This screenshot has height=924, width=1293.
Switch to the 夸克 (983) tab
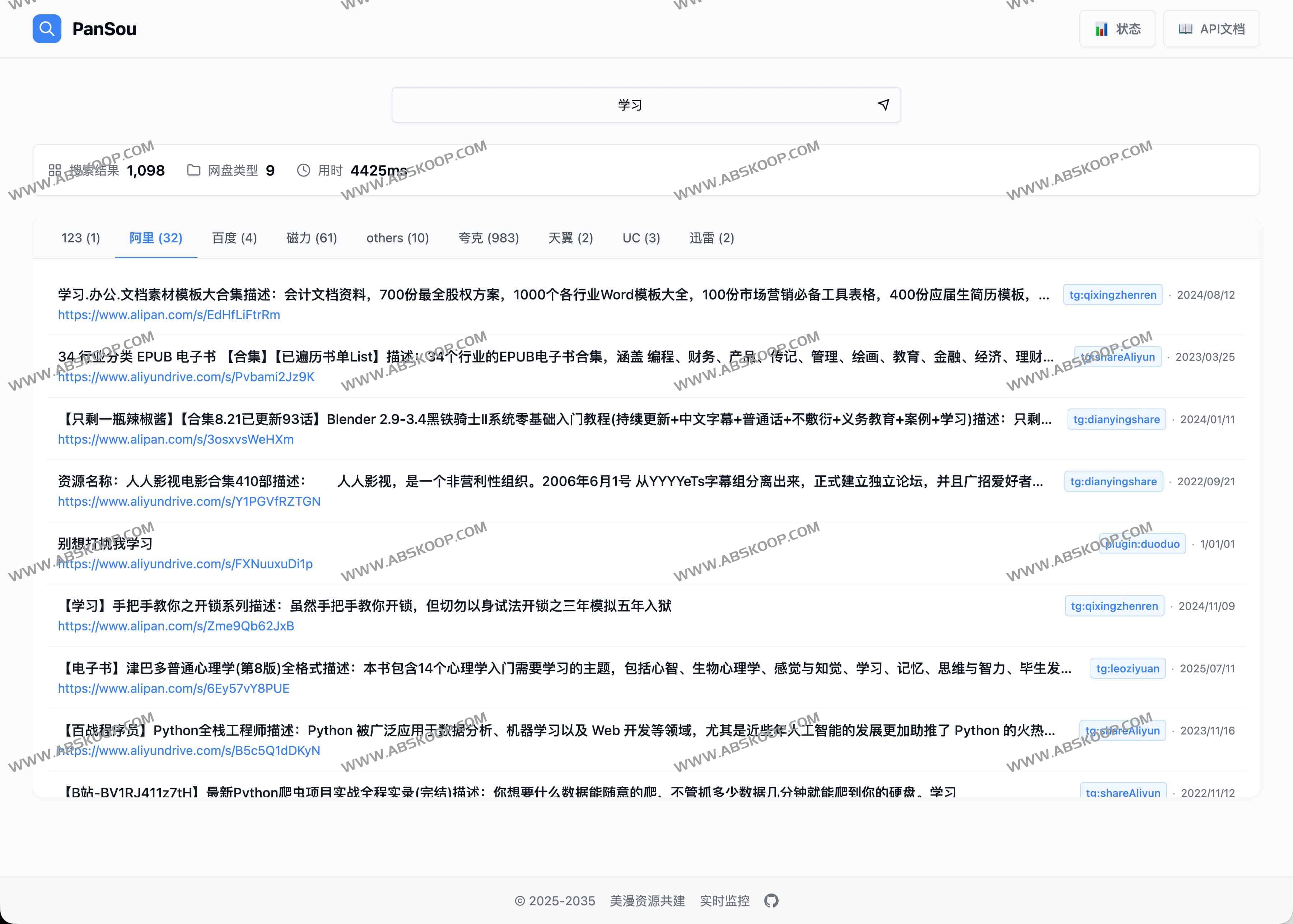tap(488, 238)
